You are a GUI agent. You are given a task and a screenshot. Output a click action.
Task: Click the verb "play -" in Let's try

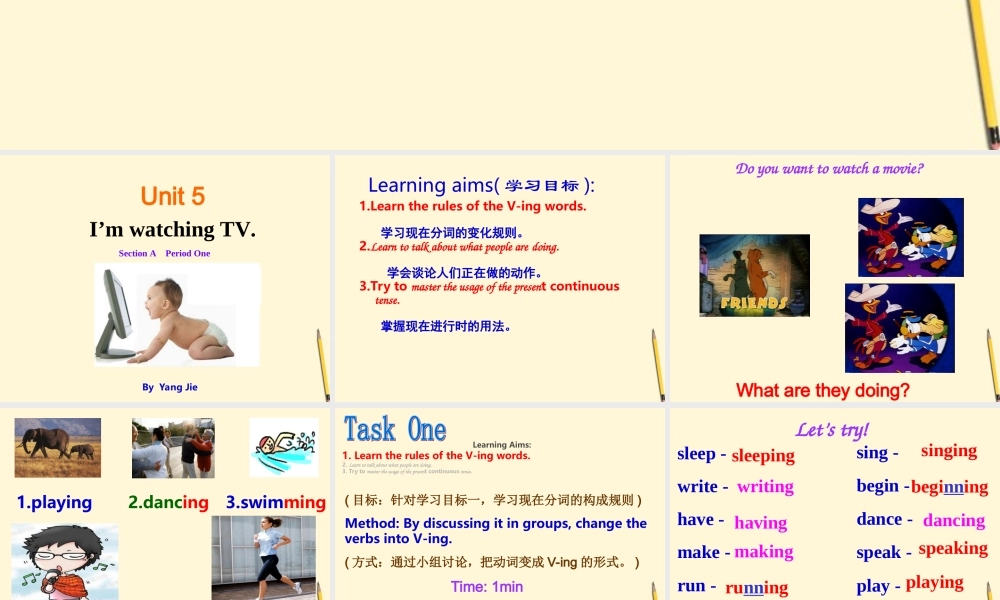point(878,586)
